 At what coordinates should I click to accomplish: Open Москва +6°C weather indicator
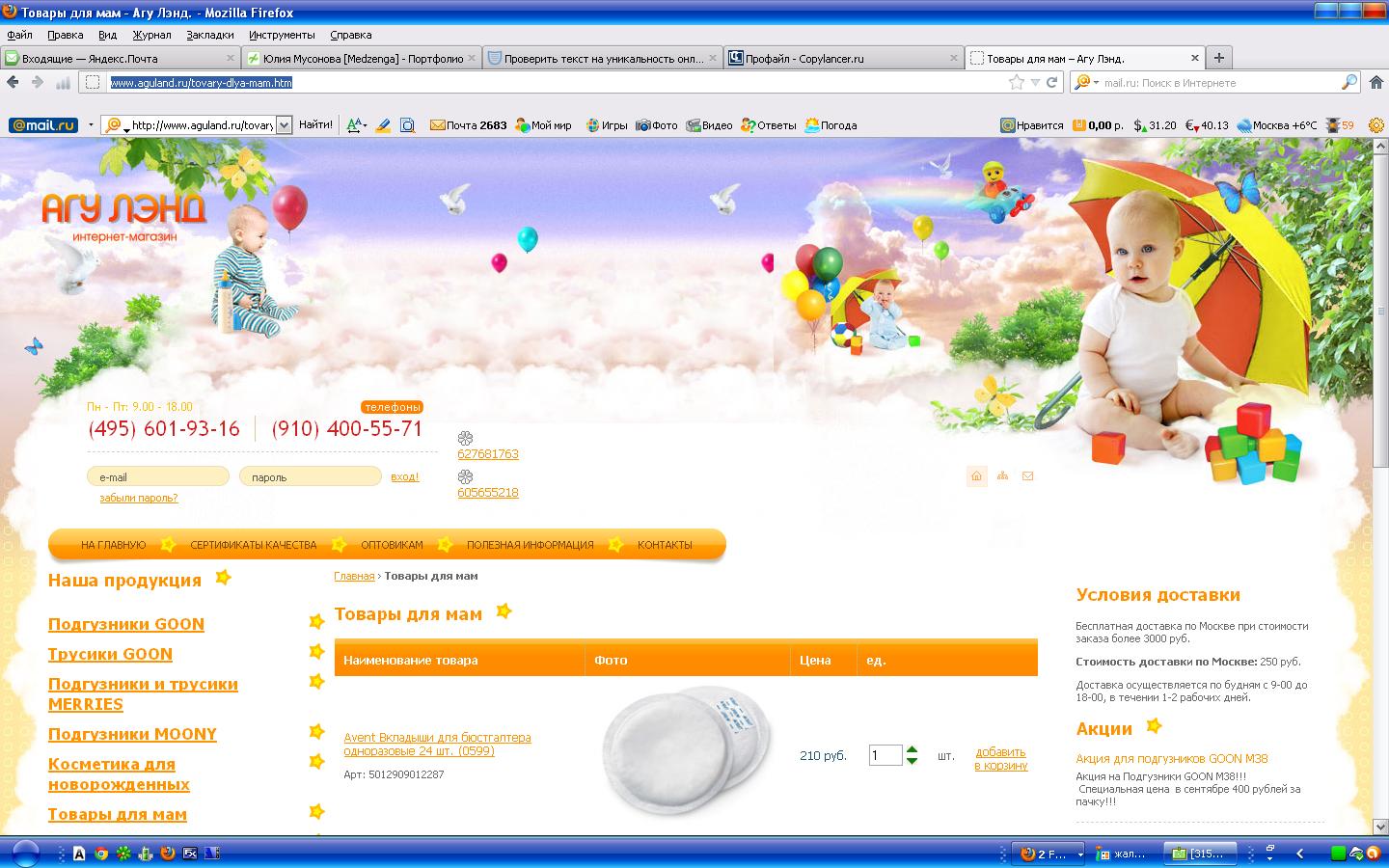pos(1276,125)
